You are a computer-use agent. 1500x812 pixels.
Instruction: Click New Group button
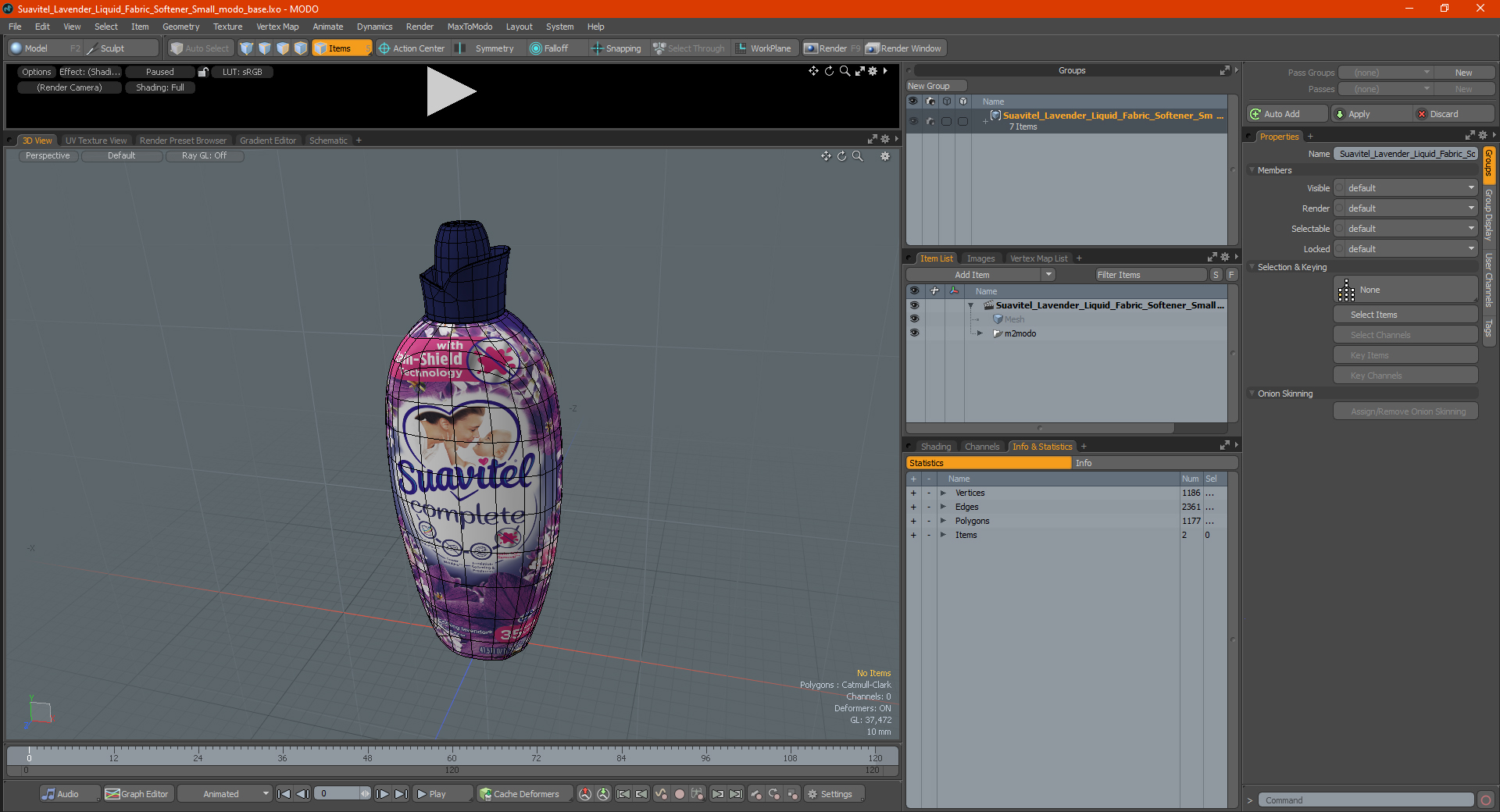click(x=936, y=86)
